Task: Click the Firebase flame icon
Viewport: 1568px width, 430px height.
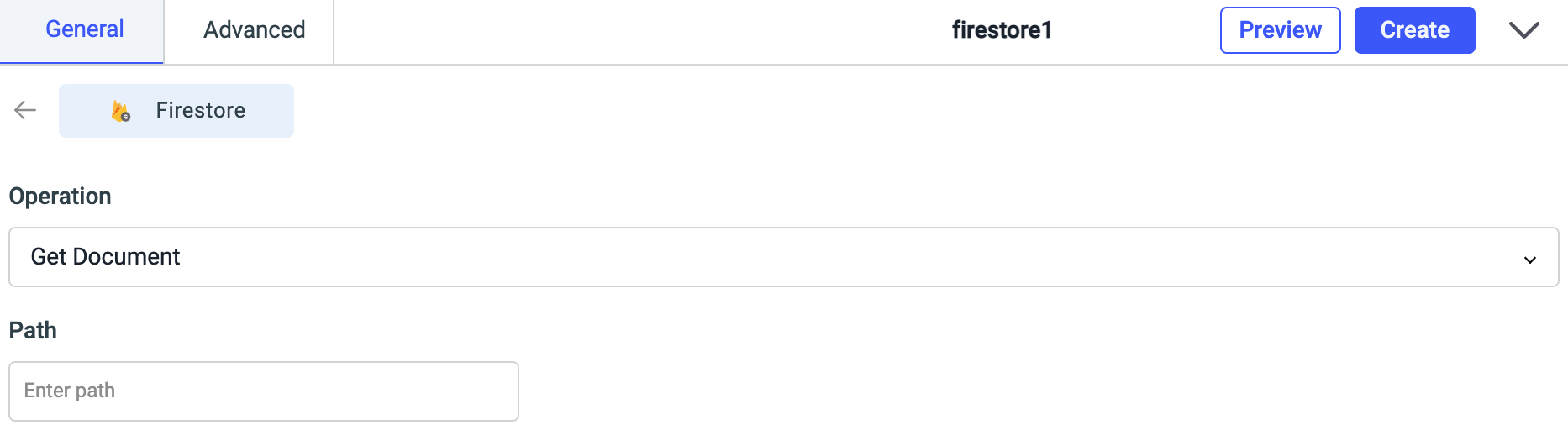Action: 121,111
